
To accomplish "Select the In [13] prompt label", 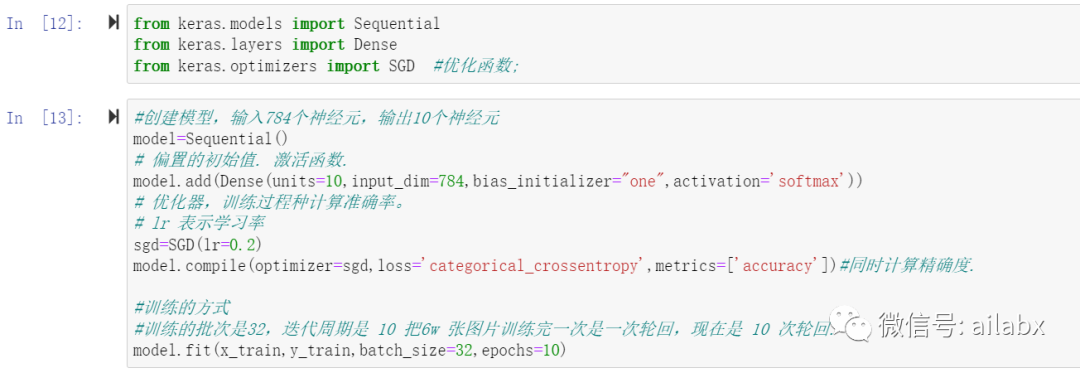I will (x=45, y=118).
